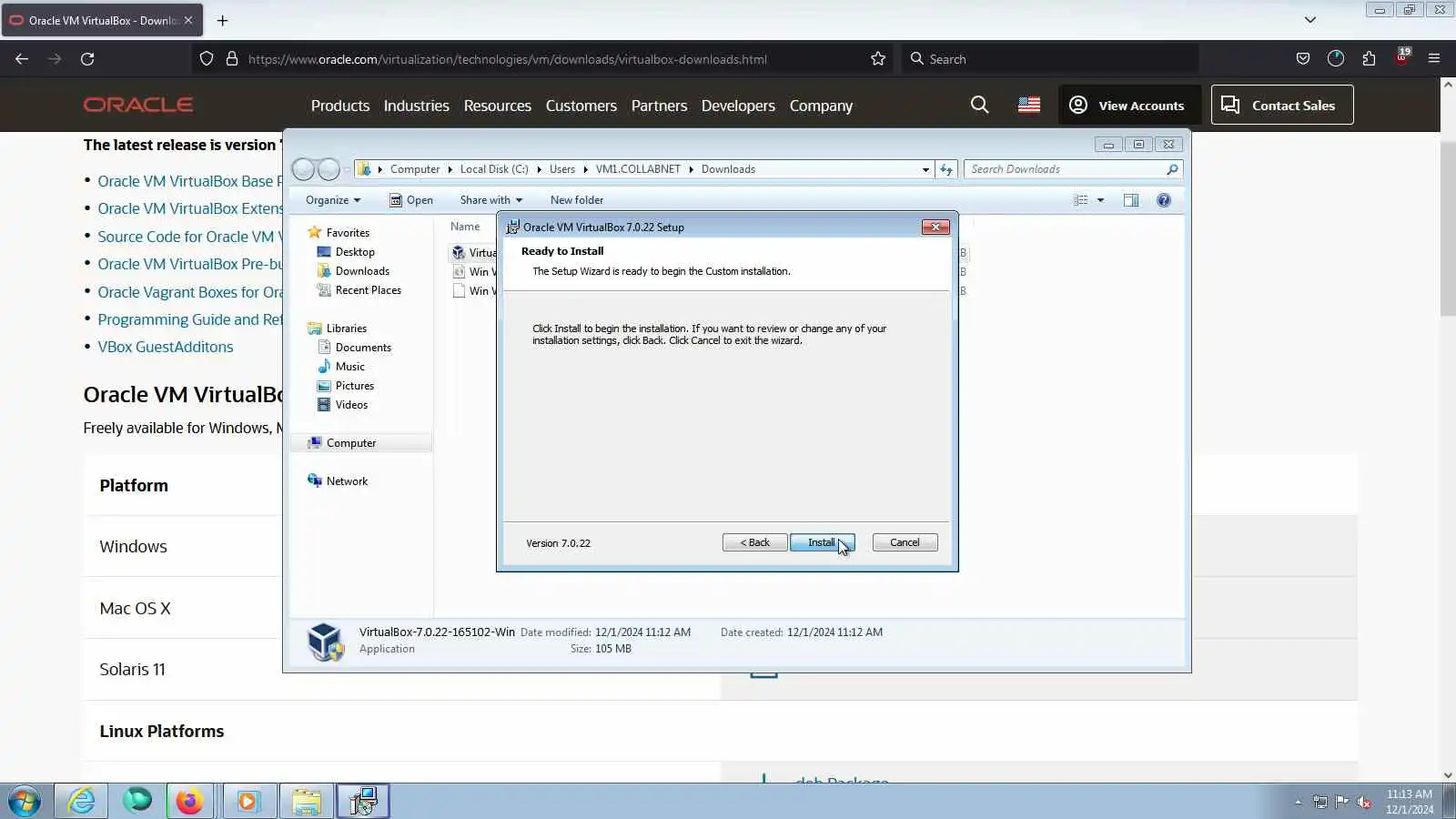Screen dimensions: 1456x819
Task: Open the Windows Start button
Action: (x=25, y=802)
